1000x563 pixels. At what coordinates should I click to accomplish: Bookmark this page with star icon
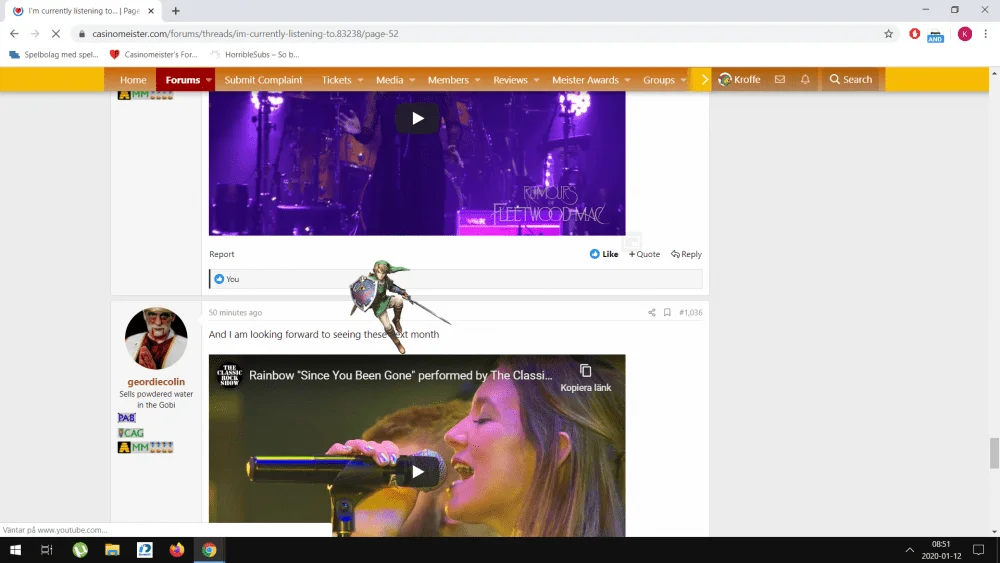[x=888, y=34]
